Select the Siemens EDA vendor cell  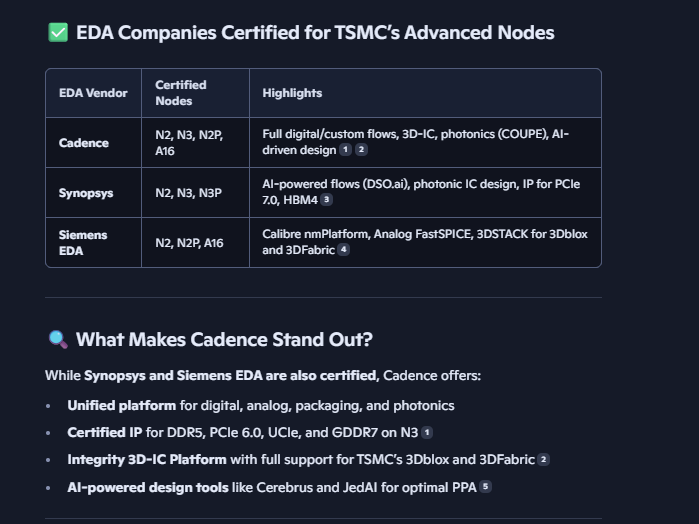83,242
